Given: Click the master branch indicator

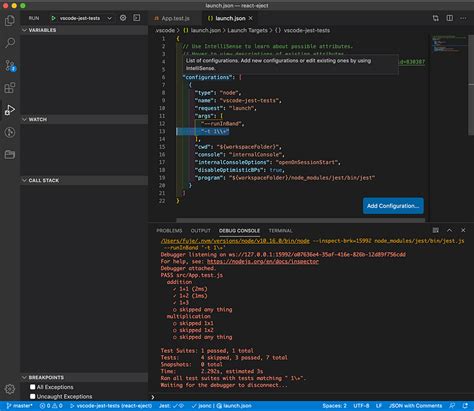Looking at the screenshot, I should [x=20, y=406].
